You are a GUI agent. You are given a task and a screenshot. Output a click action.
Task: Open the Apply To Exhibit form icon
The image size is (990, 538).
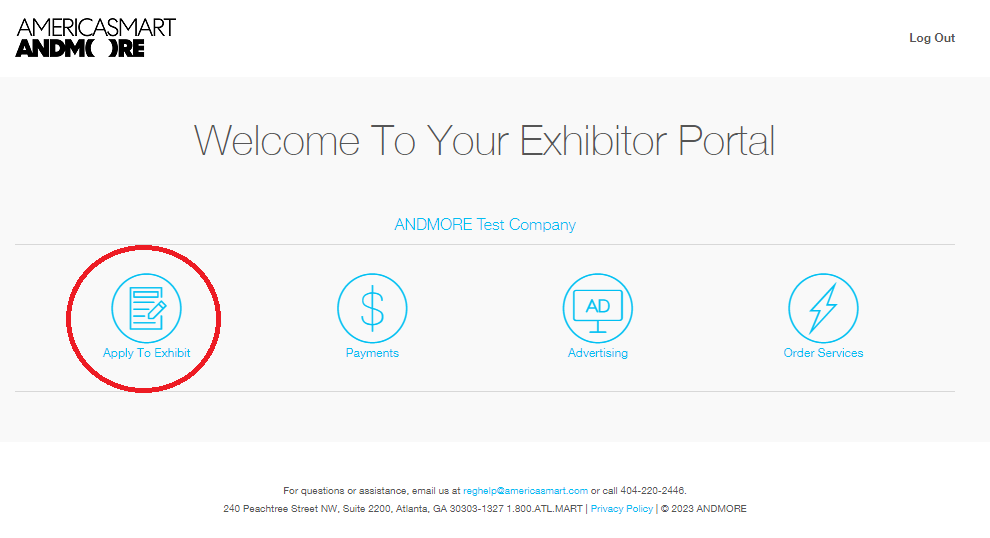click(x=146, y=308)
